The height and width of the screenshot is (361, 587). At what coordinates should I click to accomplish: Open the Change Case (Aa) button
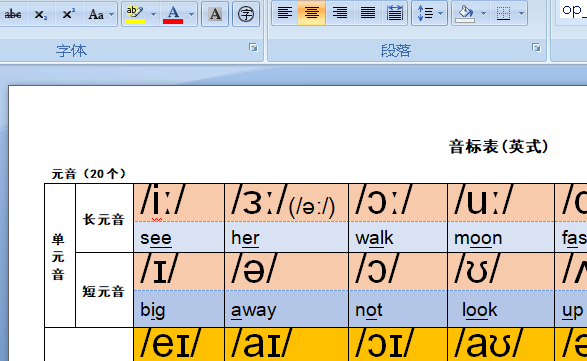point(96,14)
